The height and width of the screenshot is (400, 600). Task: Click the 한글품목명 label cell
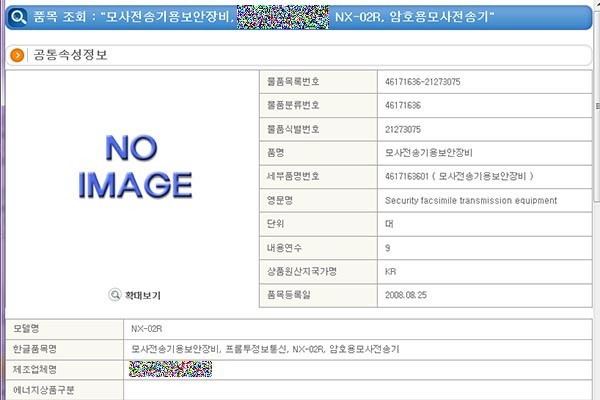click(65, 349)
